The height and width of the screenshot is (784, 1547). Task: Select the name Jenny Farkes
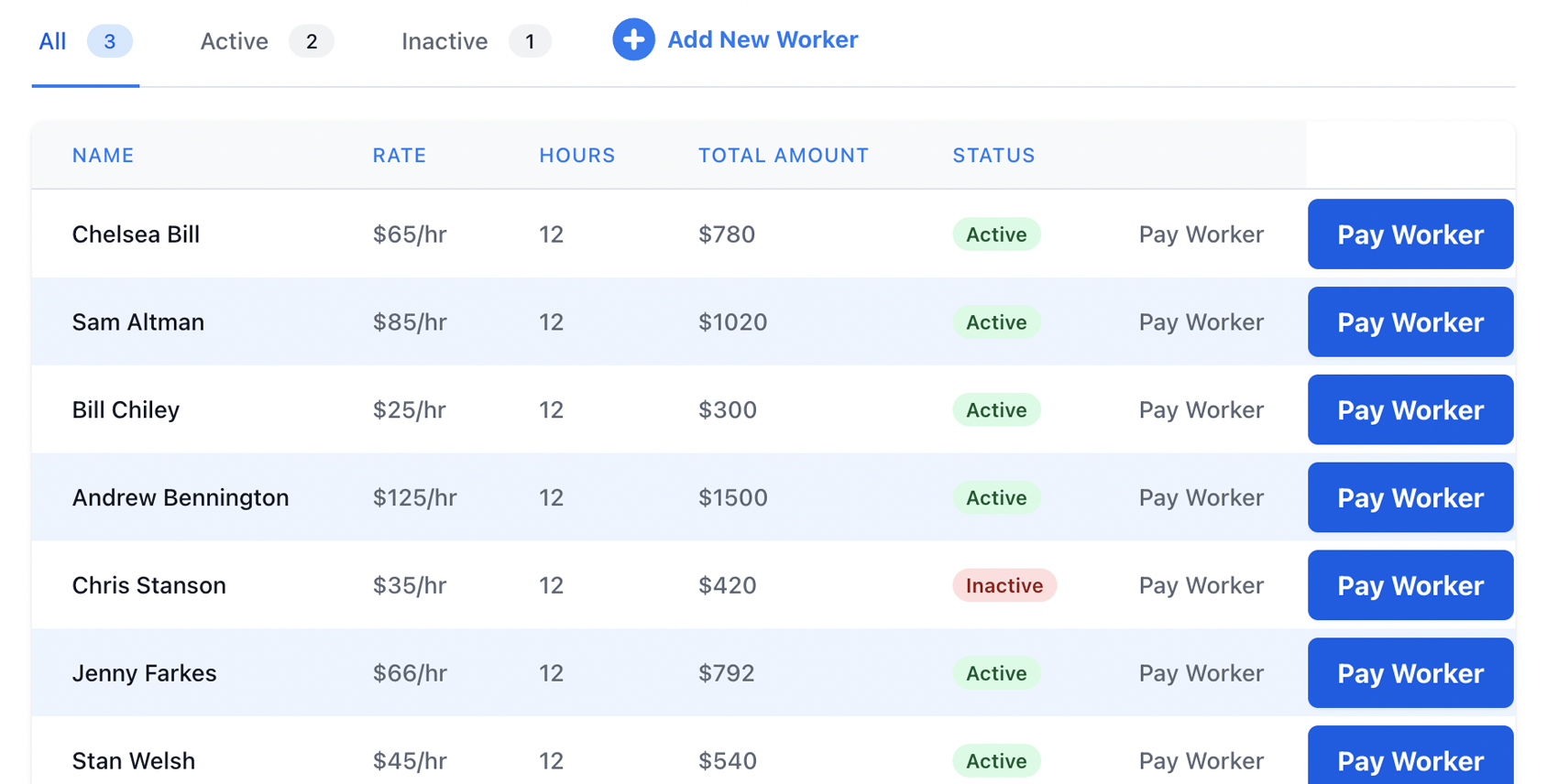coord(145,673)
